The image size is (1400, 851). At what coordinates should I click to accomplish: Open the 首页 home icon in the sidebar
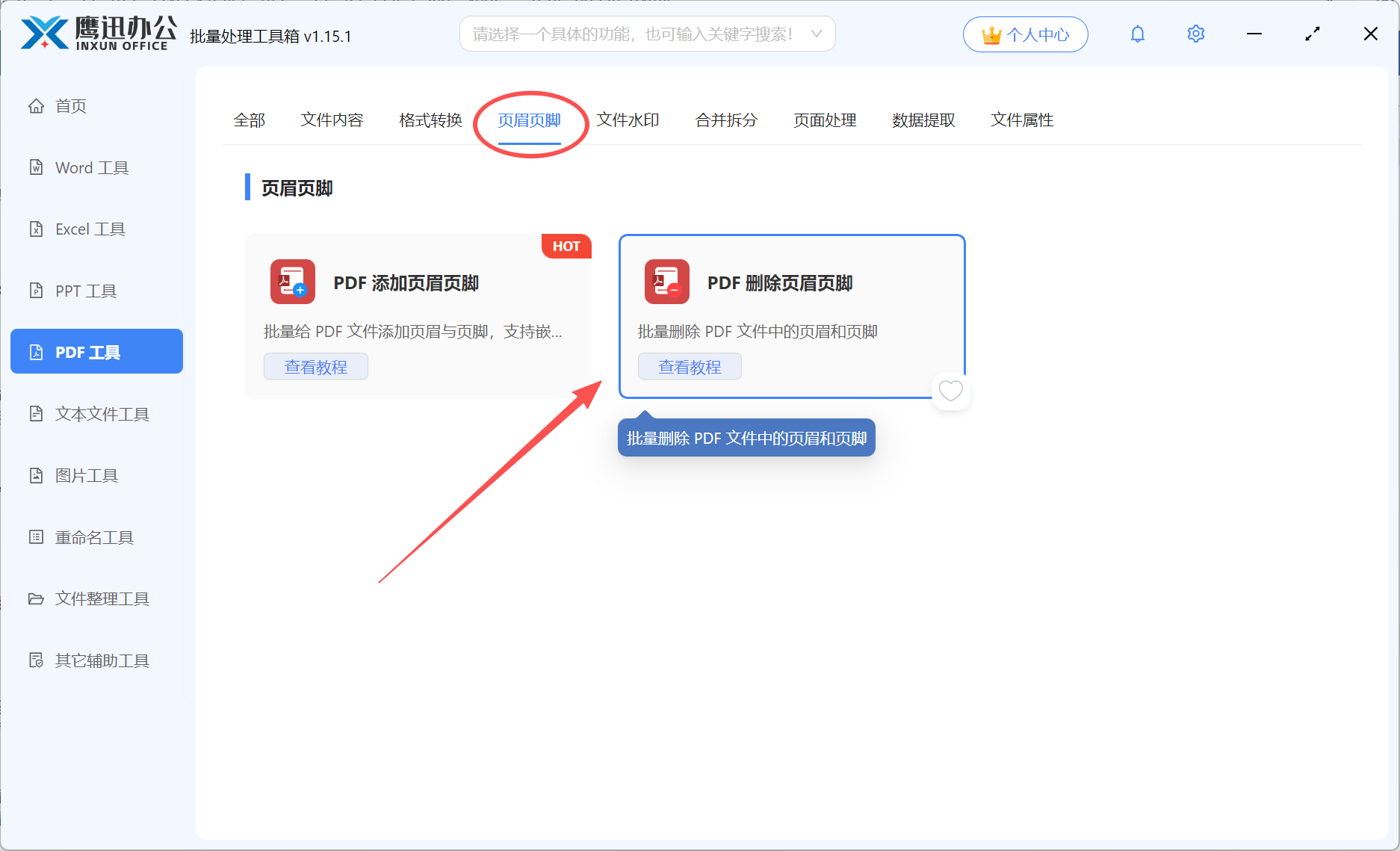tap(36, 106)
